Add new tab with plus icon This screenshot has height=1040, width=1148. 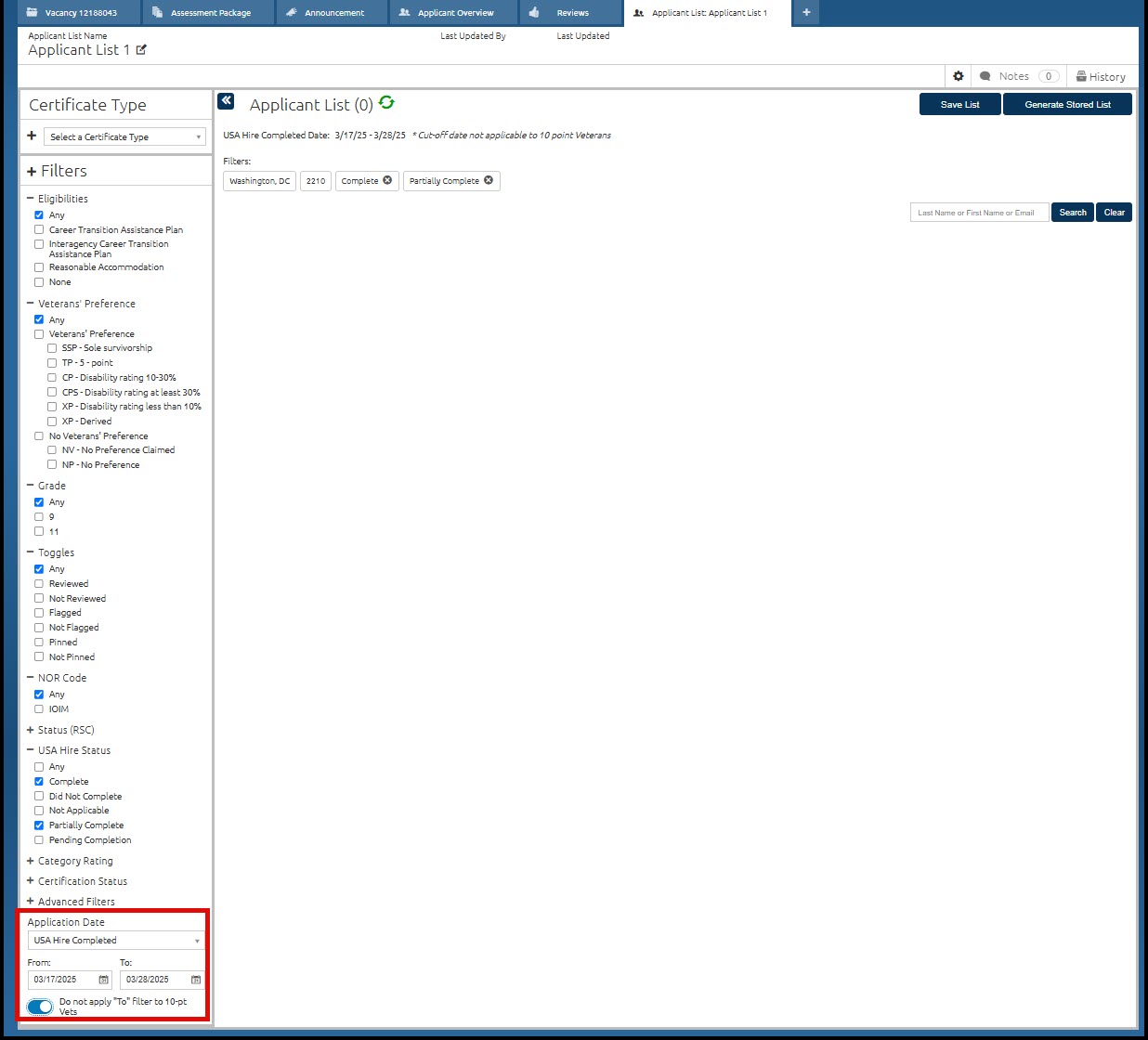(806, 13)
